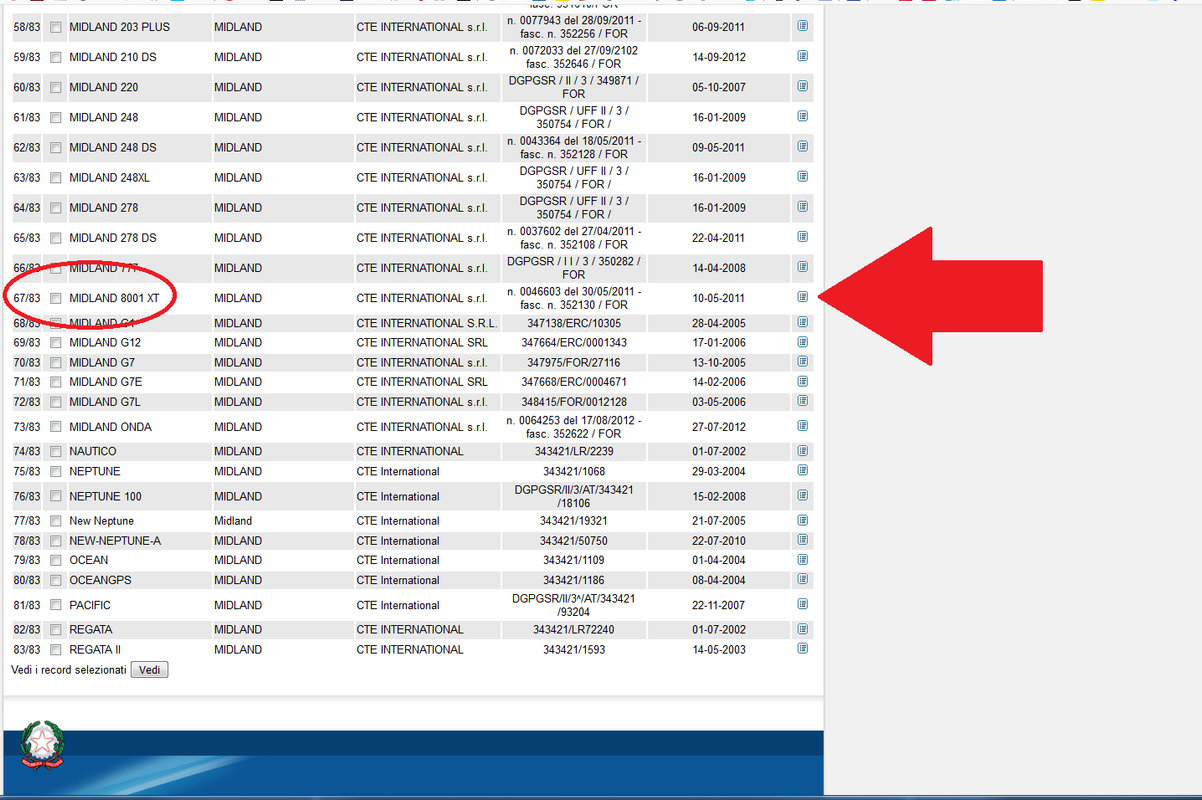Open details icon for MIDLAND 278 DS row
The height and width of the screenshot is (800, 1202).
pos(802,237)
